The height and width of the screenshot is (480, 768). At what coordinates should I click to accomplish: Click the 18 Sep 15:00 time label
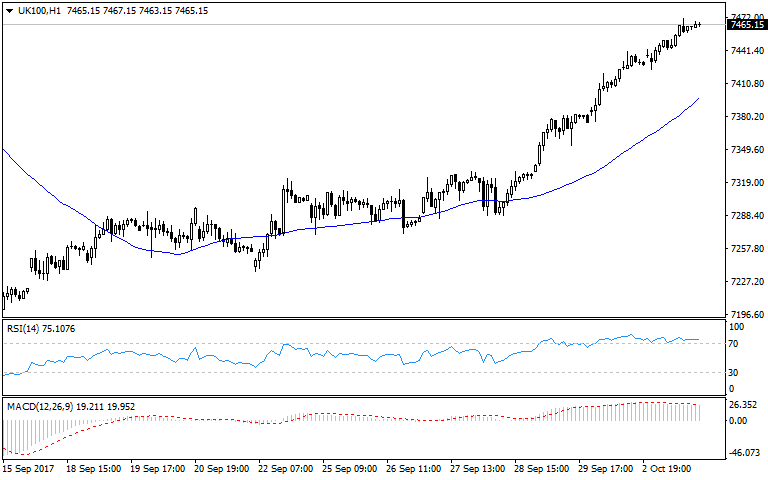[x=93, y=469]
